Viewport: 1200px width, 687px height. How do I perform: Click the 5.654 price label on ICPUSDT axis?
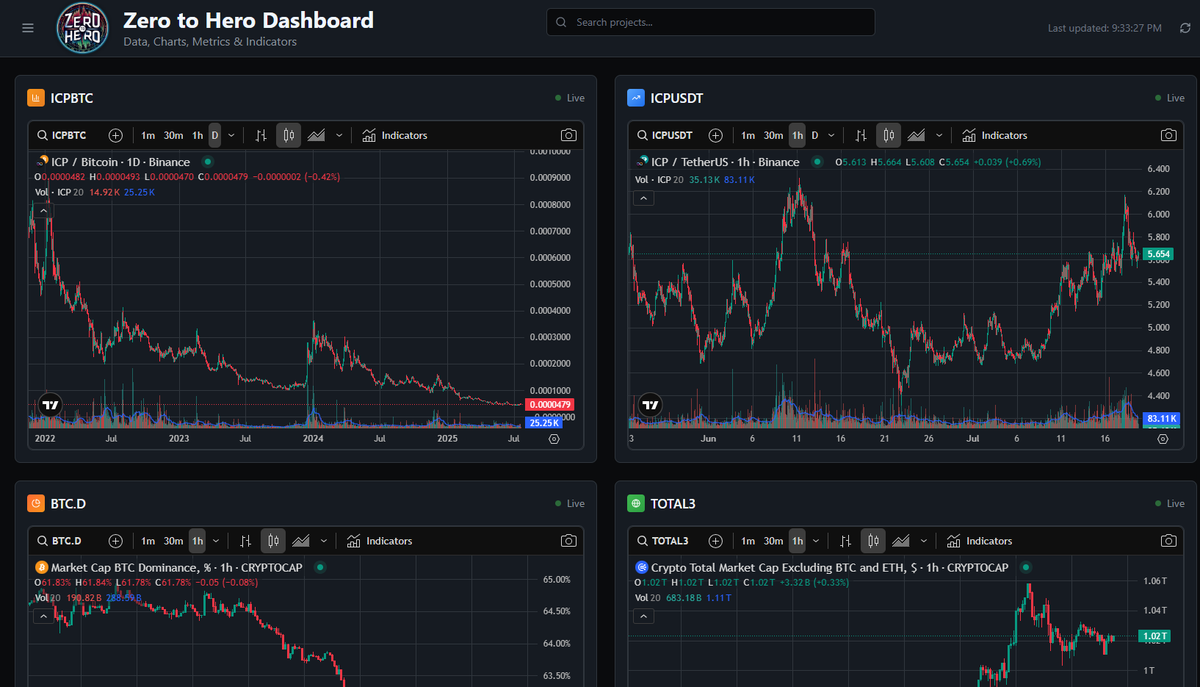[x=1159, y=255]
